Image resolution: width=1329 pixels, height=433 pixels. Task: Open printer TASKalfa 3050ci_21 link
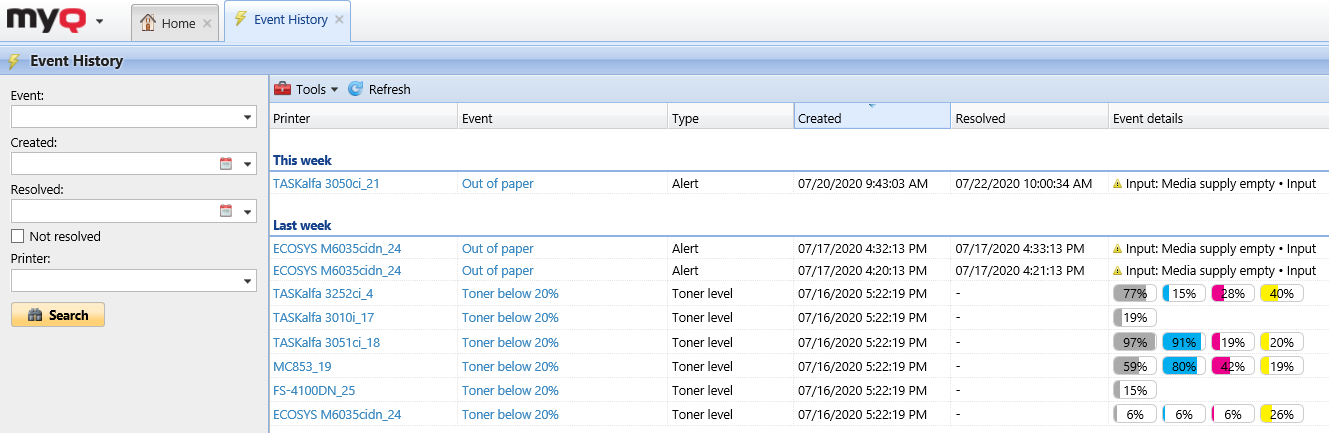pos(326,184)
